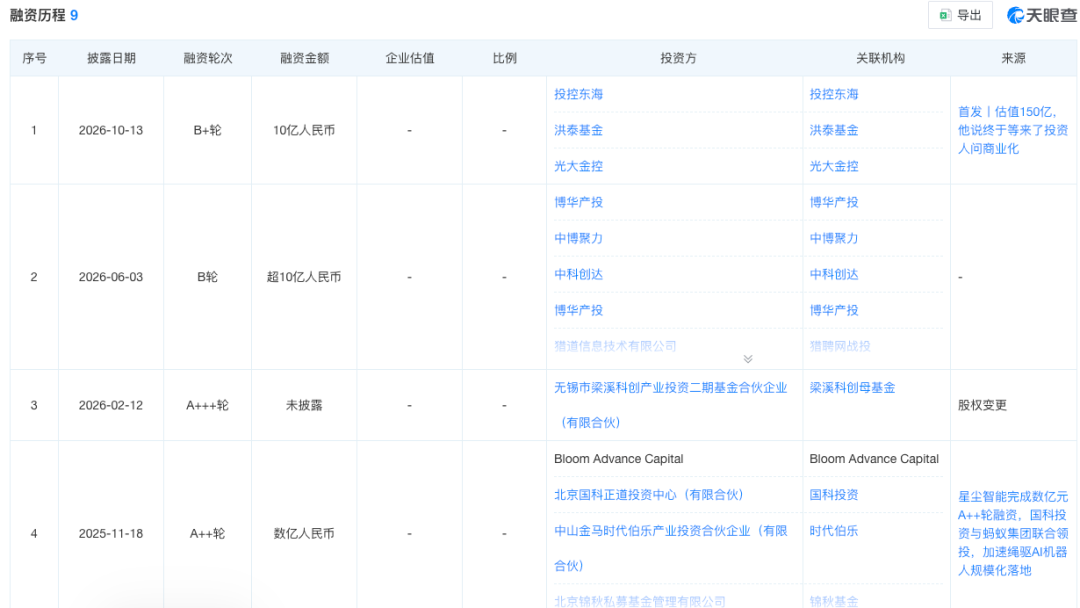Click the 融资金额 column header
This screenshot has height=608, width=1080.
coord(304,59)
